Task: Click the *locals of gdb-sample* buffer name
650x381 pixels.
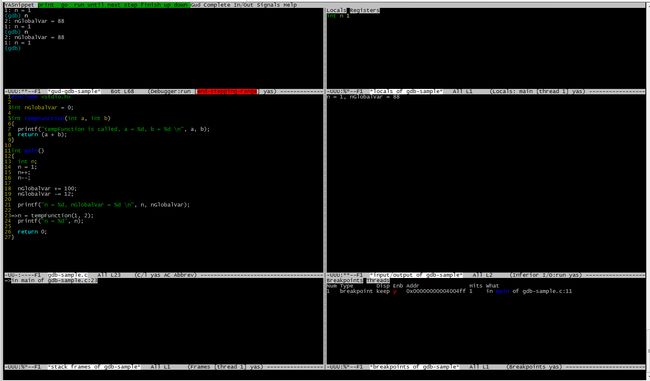Action: [406, 91]
